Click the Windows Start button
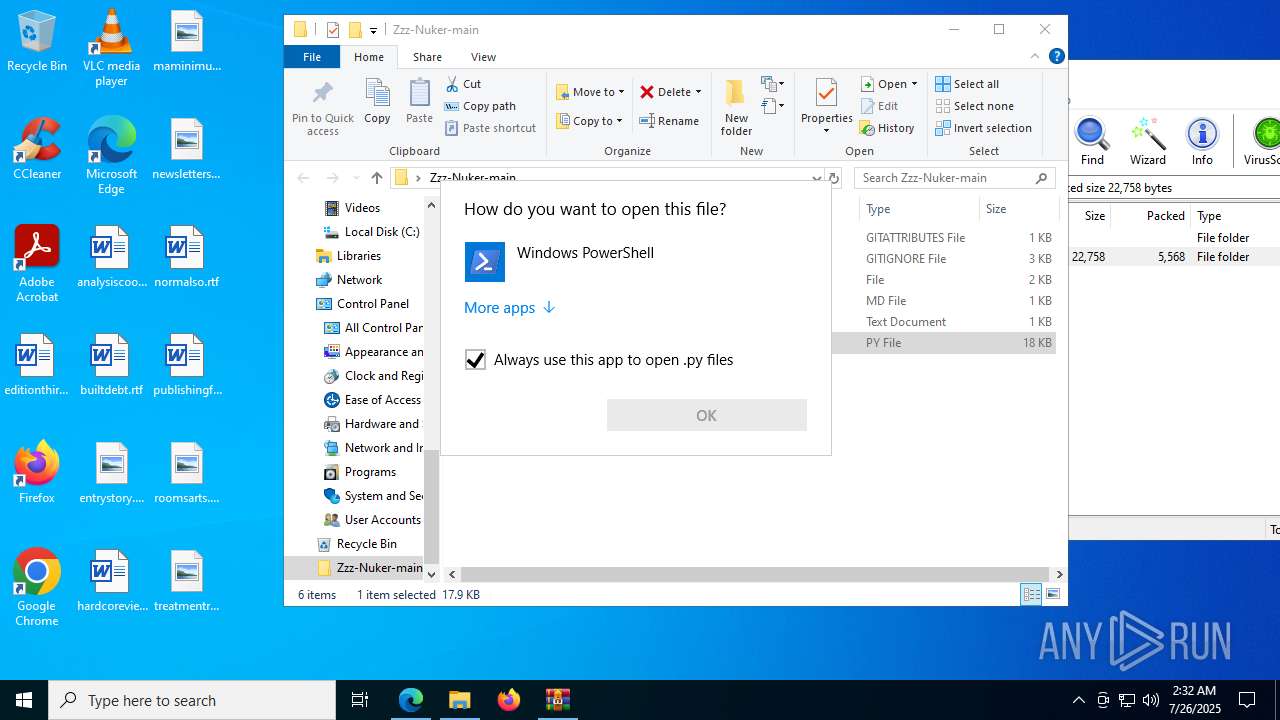This screenshot has height=720, width=1280. pos(24,700)
